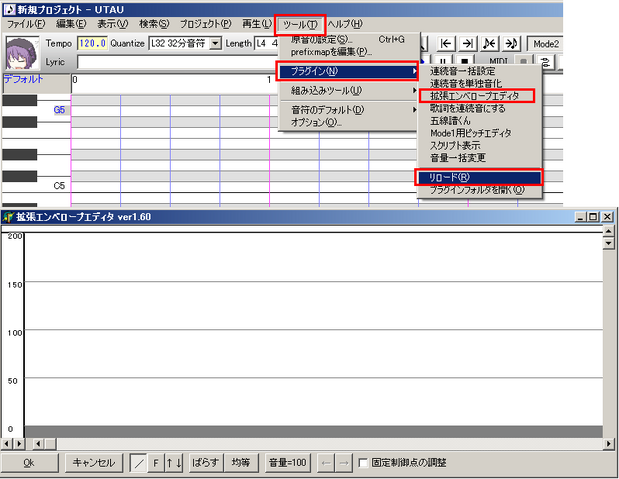
Task: Maximize the 拡張エンベロープエディタ window
Action: (593, 217)
